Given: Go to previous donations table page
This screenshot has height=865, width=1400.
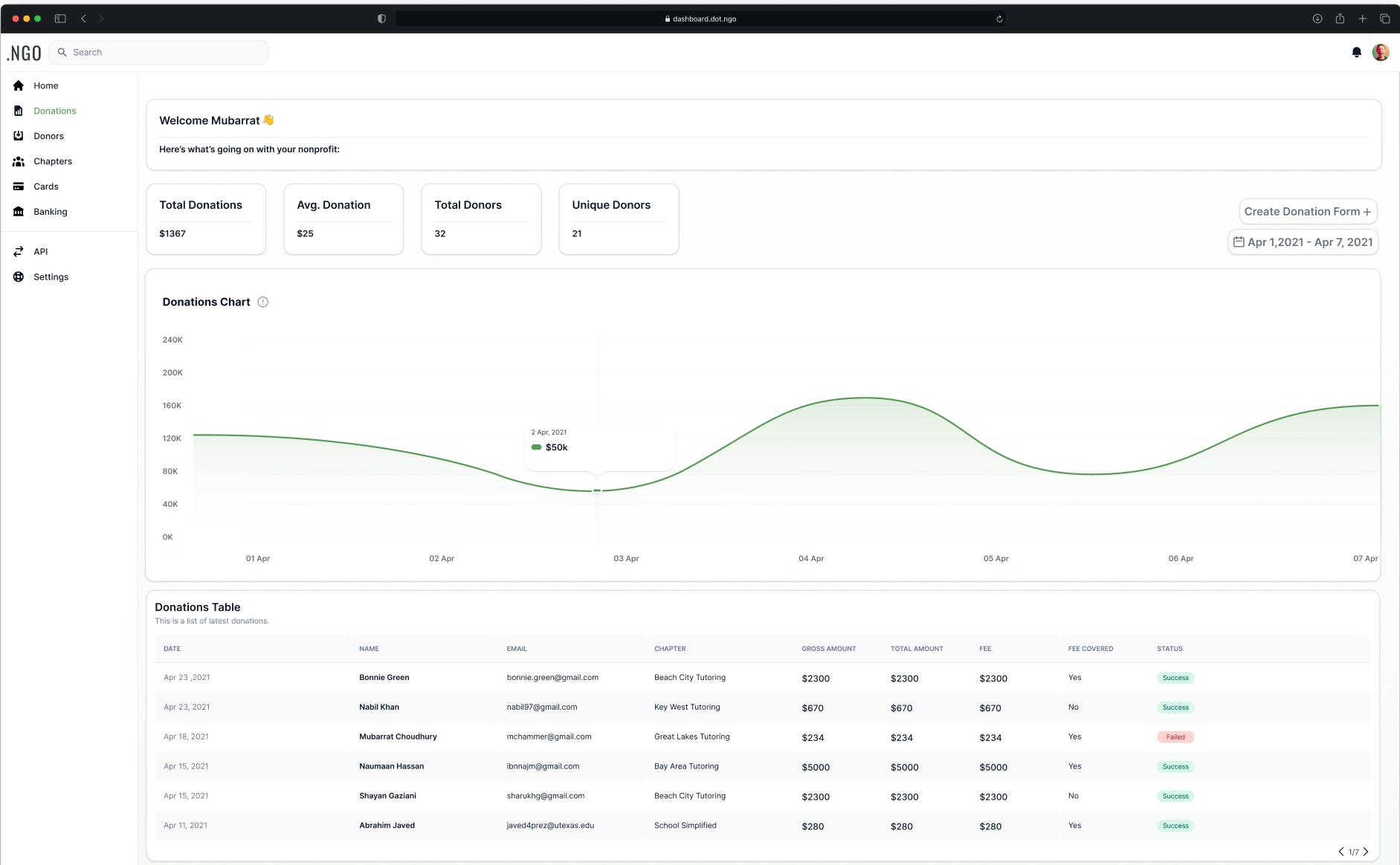Looking at the screenshot, I should click(1341, 852).
